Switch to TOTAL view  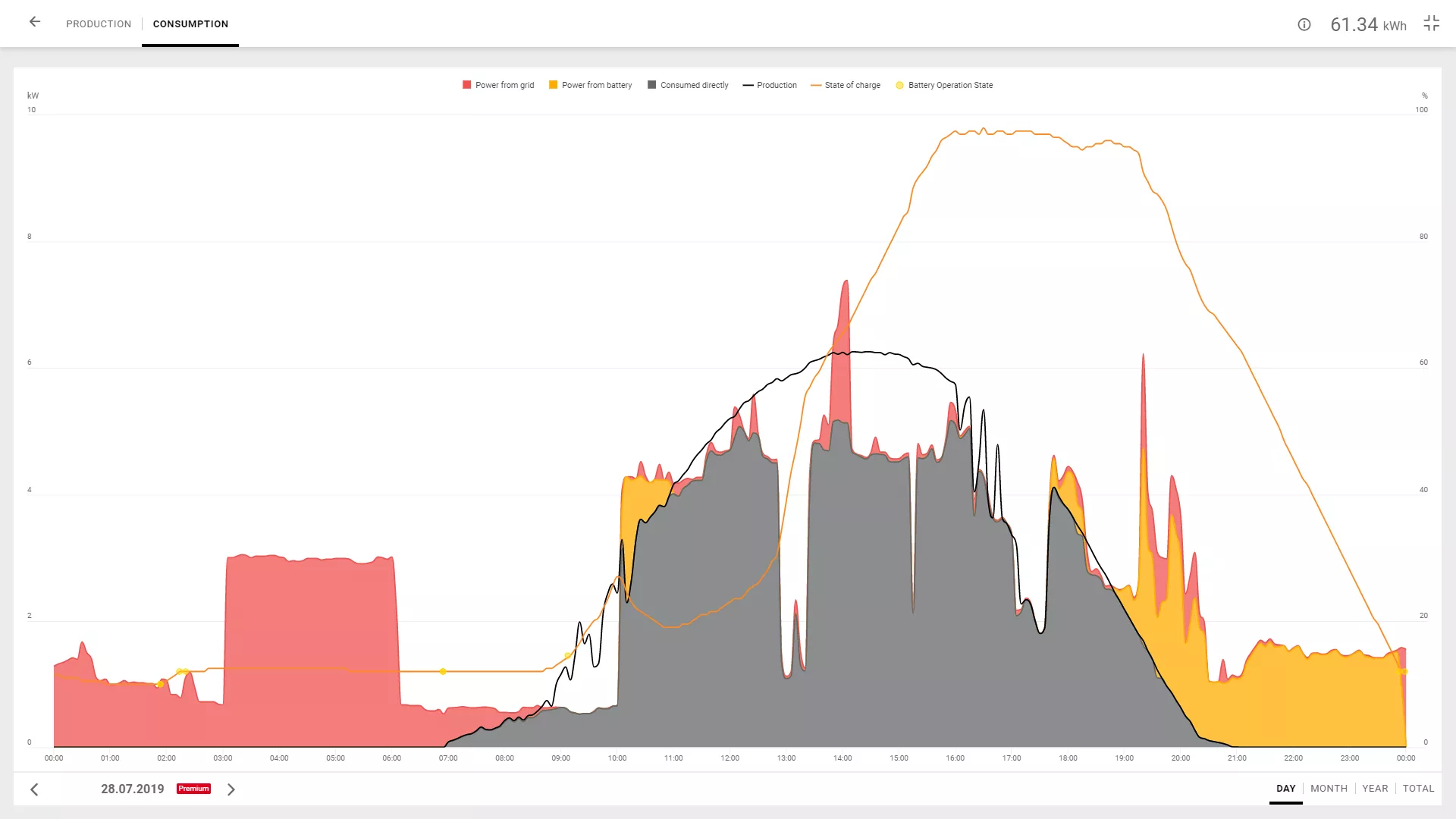[x=1418, y=789]
